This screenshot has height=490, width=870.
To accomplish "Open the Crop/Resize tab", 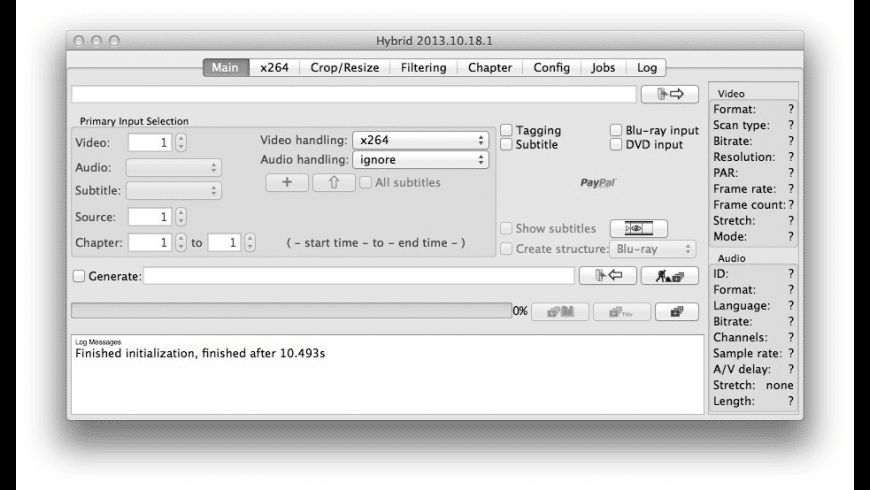I will [x=345, y=68].
